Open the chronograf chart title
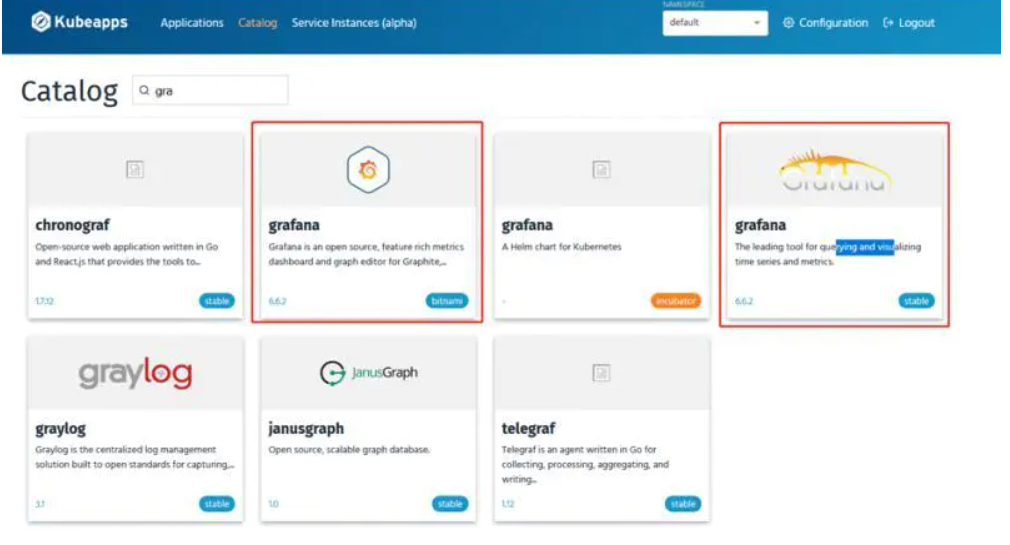1010x545 pixels. point(72,225)
